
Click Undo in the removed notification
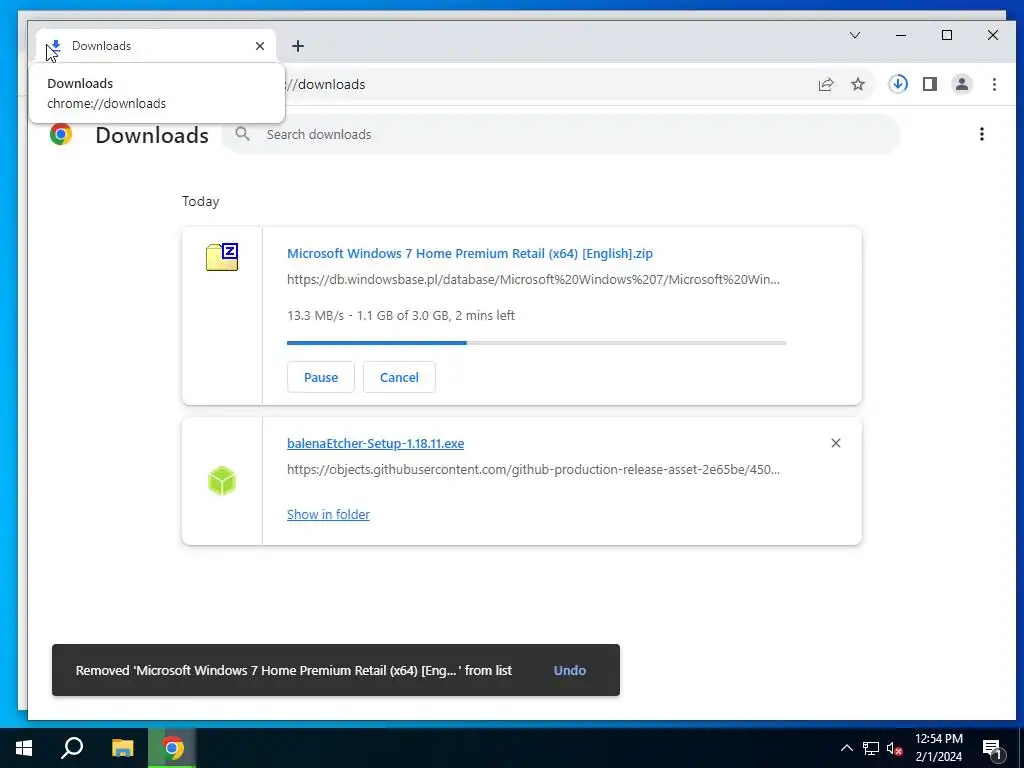[569, 670]
